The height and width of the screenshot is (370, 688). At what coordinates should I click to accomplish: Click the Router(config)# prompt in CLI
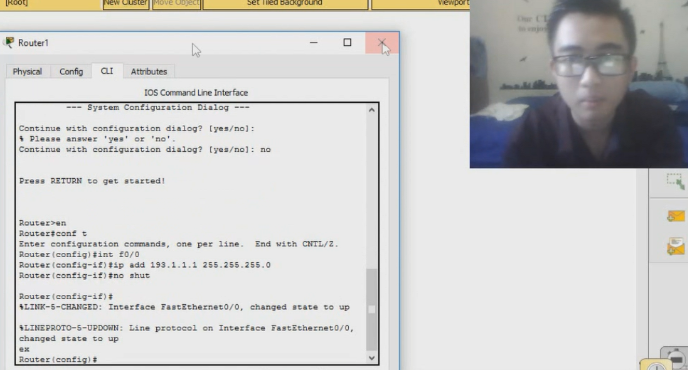pos(58,359)
